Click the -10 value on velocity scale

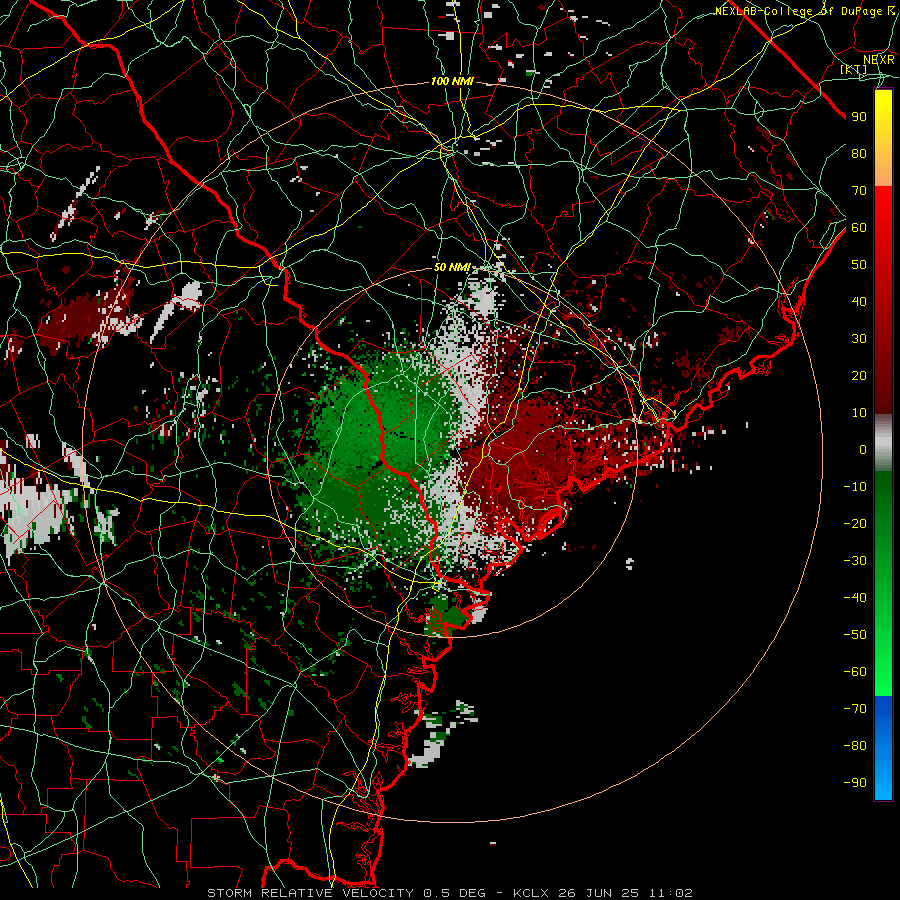855,487
